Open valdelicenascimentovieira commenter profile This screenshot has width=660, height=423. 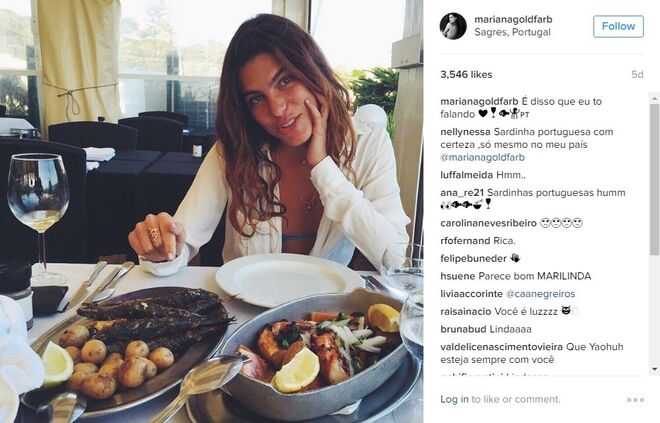501,347
